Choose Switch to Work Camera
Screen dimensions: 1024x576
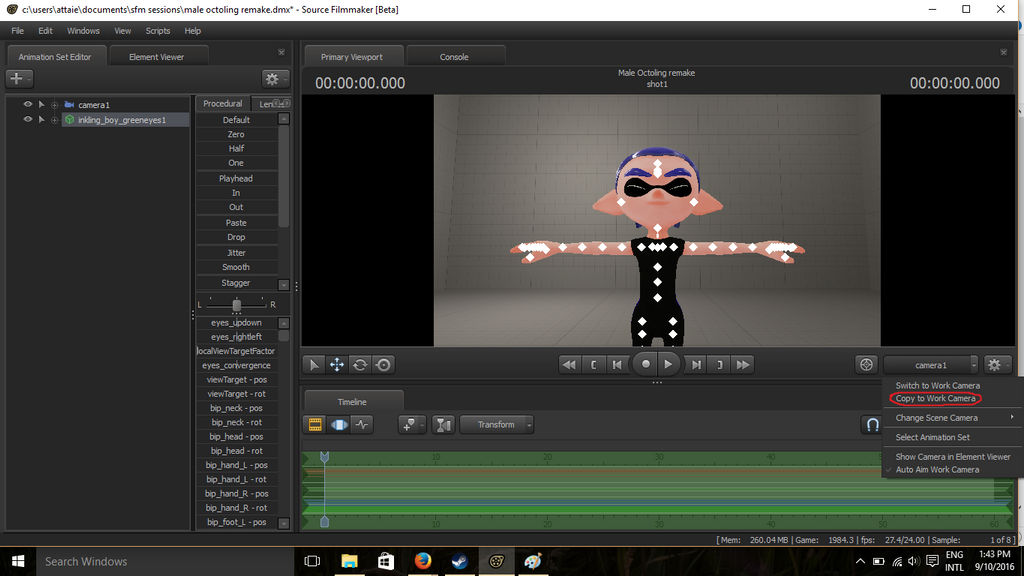pos(937,385)
